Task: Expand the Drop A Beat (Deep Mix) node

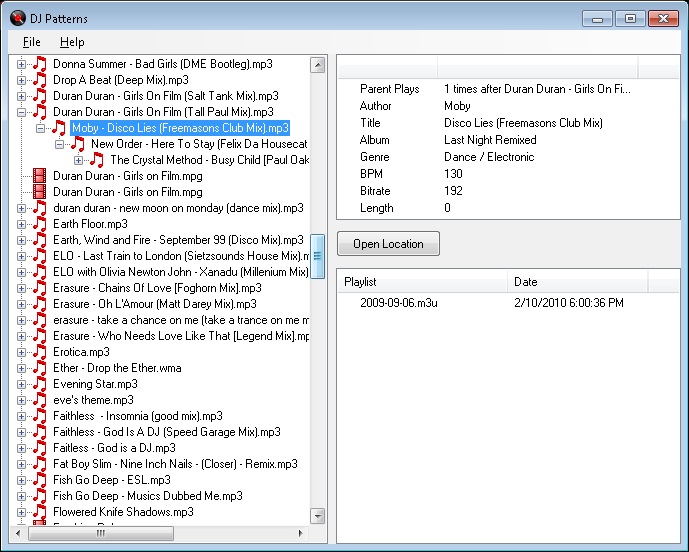Action: click(x=21, y=80)
